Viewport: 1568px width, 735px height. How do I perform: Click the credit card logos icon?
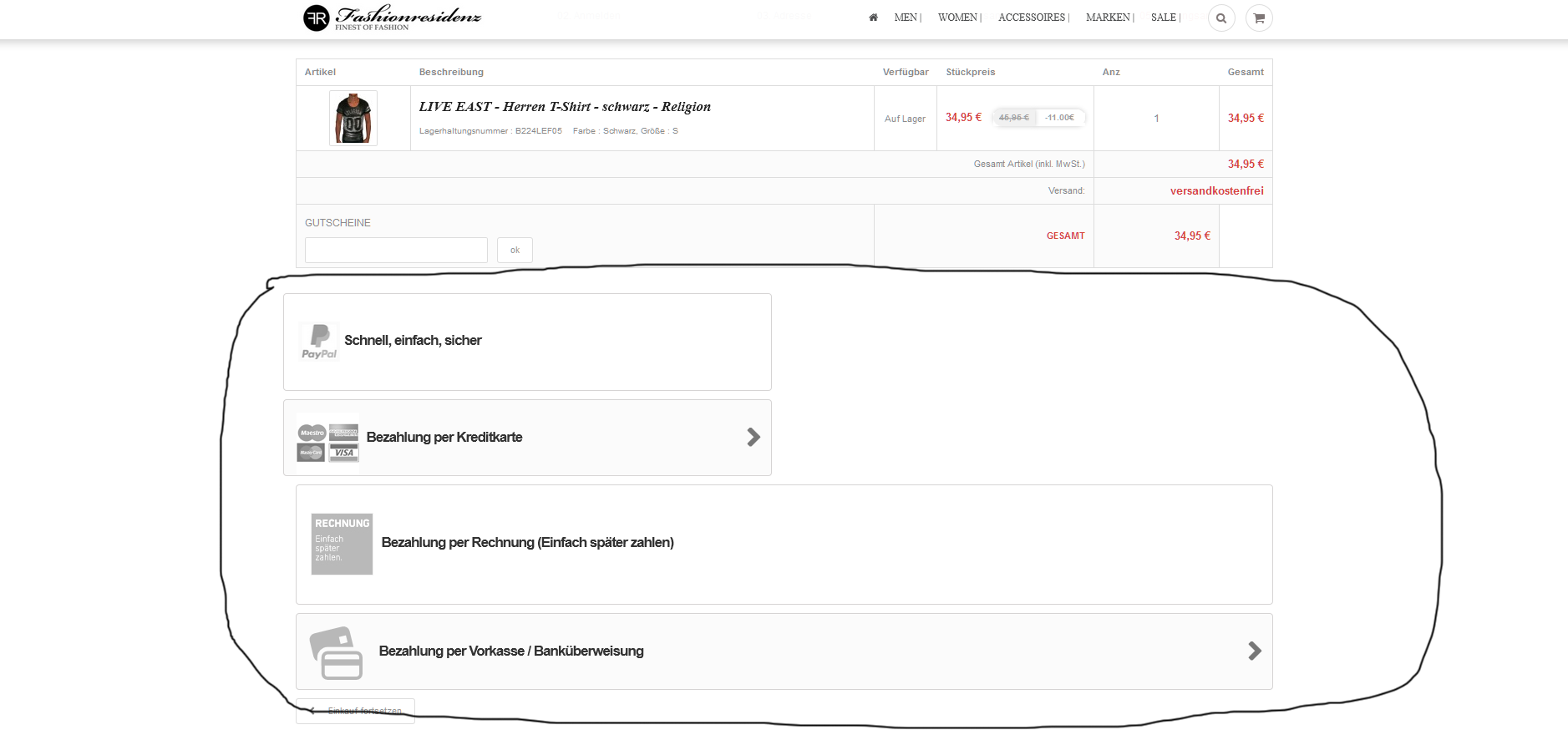(327, 443)
